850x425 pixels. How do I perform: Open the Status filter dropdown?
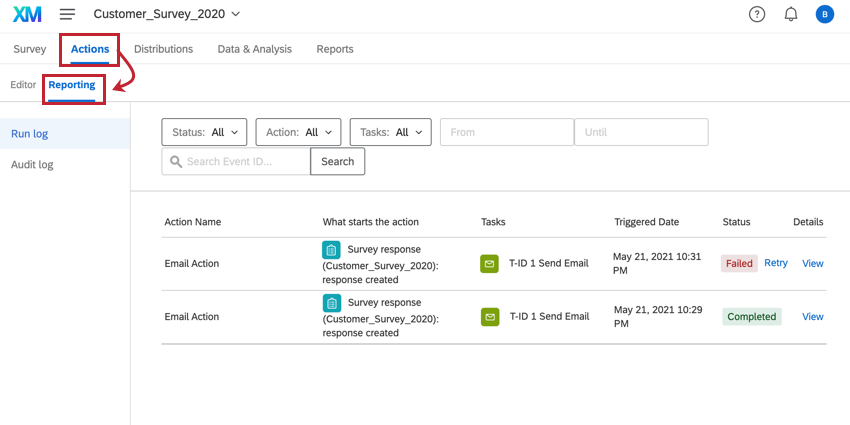click(x=205, y=132)
